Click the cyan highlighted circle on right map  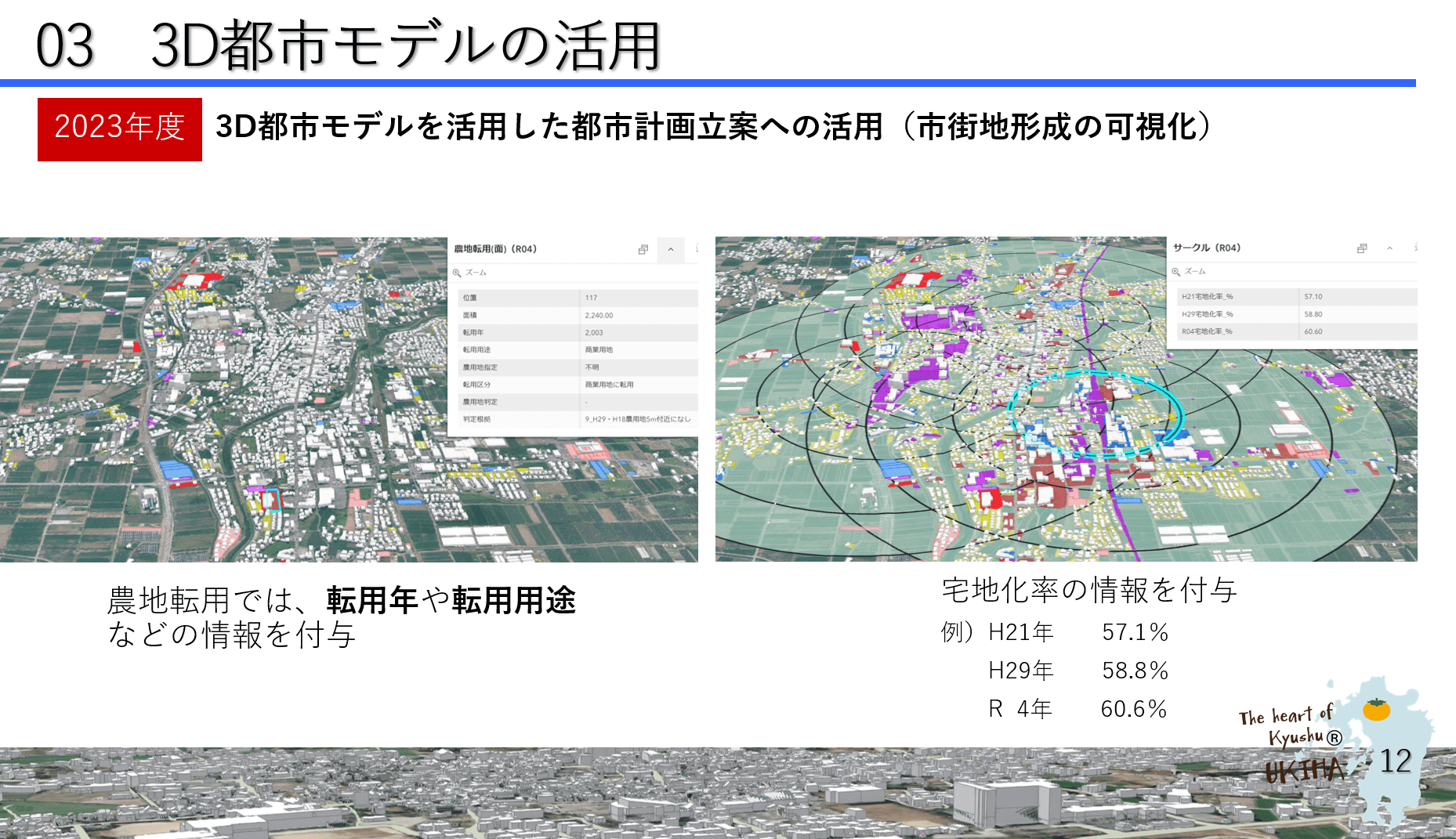coord(1095,413)
